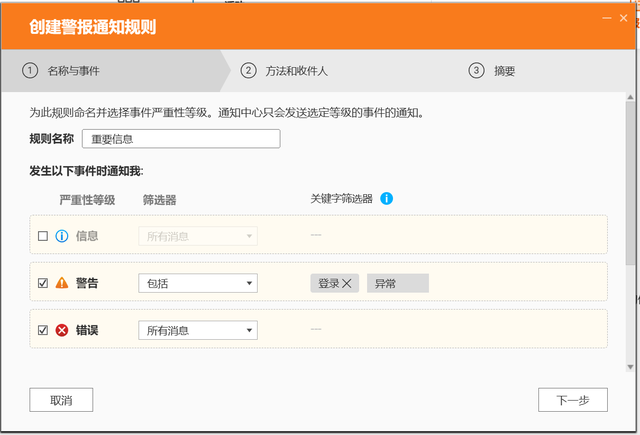Uncheck the 错误 severity checkbox

coord(43,330)
